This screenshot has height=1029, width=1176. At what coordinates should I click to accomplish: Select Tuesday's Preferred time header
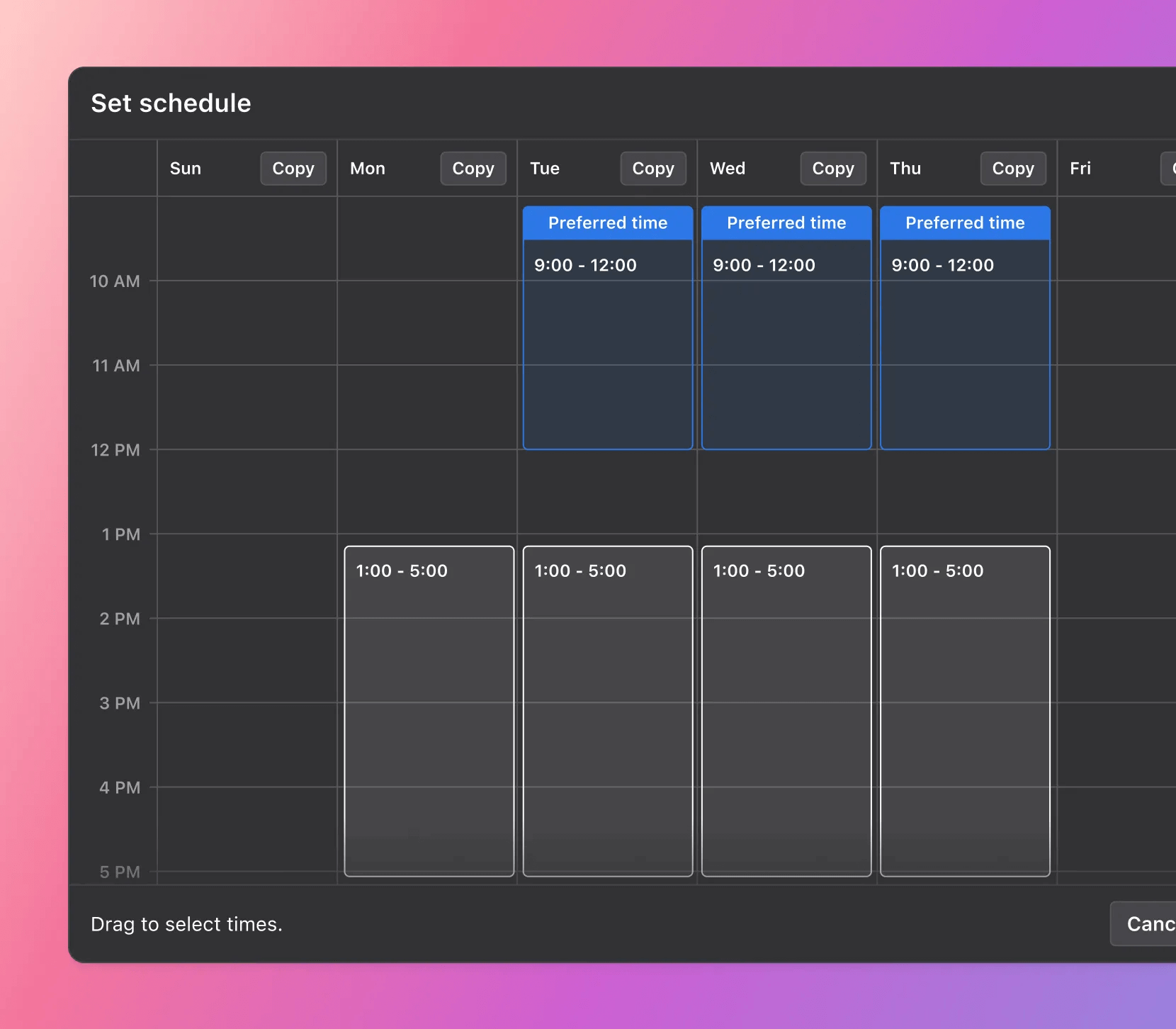607,223
